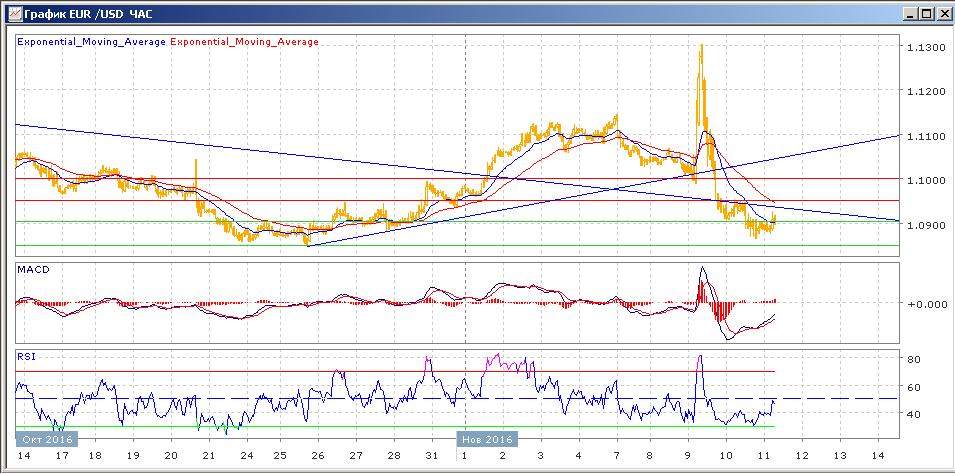Click date label 21 on the time axis
Viewport: 955px width, 474px height.
[208, 456]
